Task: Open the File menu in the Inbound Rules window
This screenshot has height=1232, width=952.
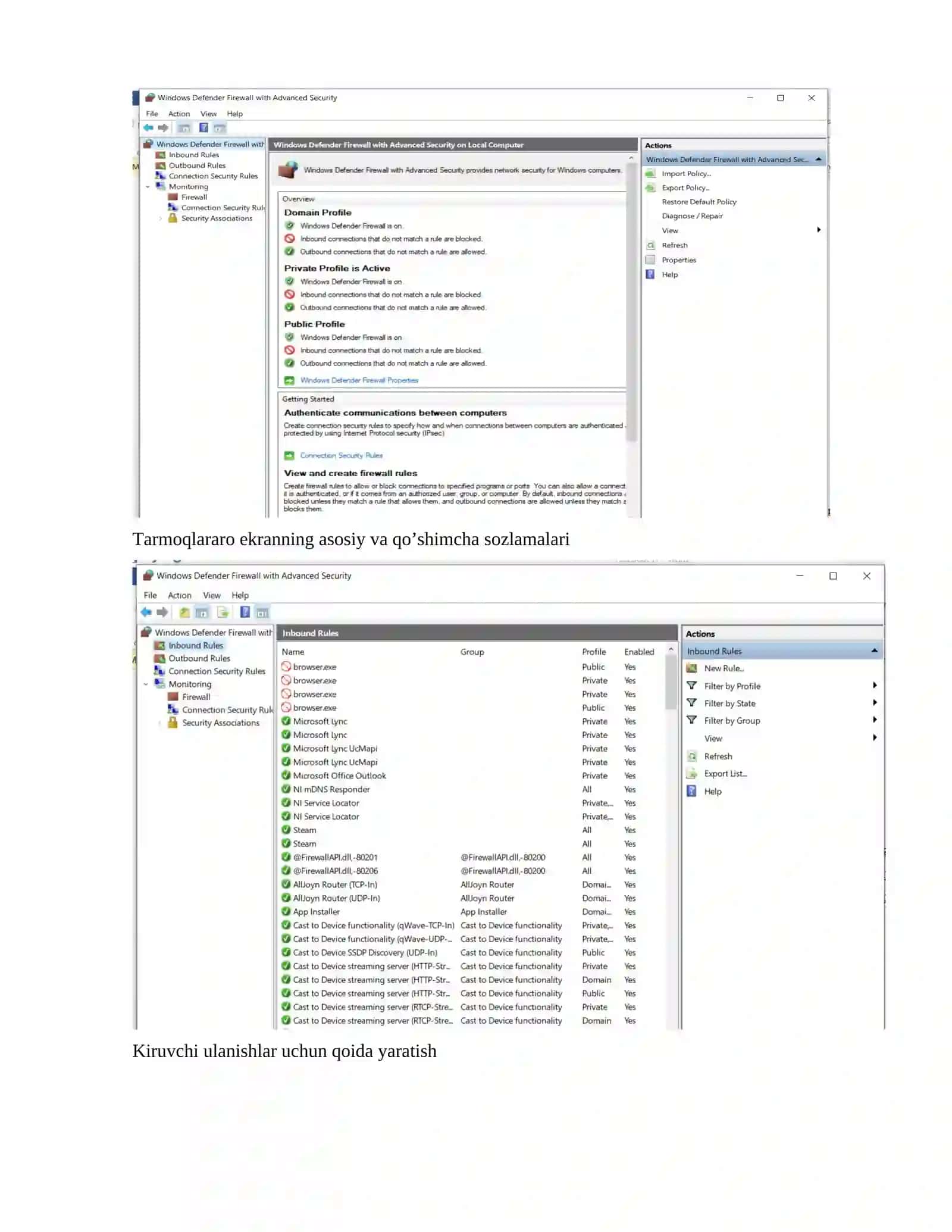Action: pyautogui.click(x=151, y=595)
